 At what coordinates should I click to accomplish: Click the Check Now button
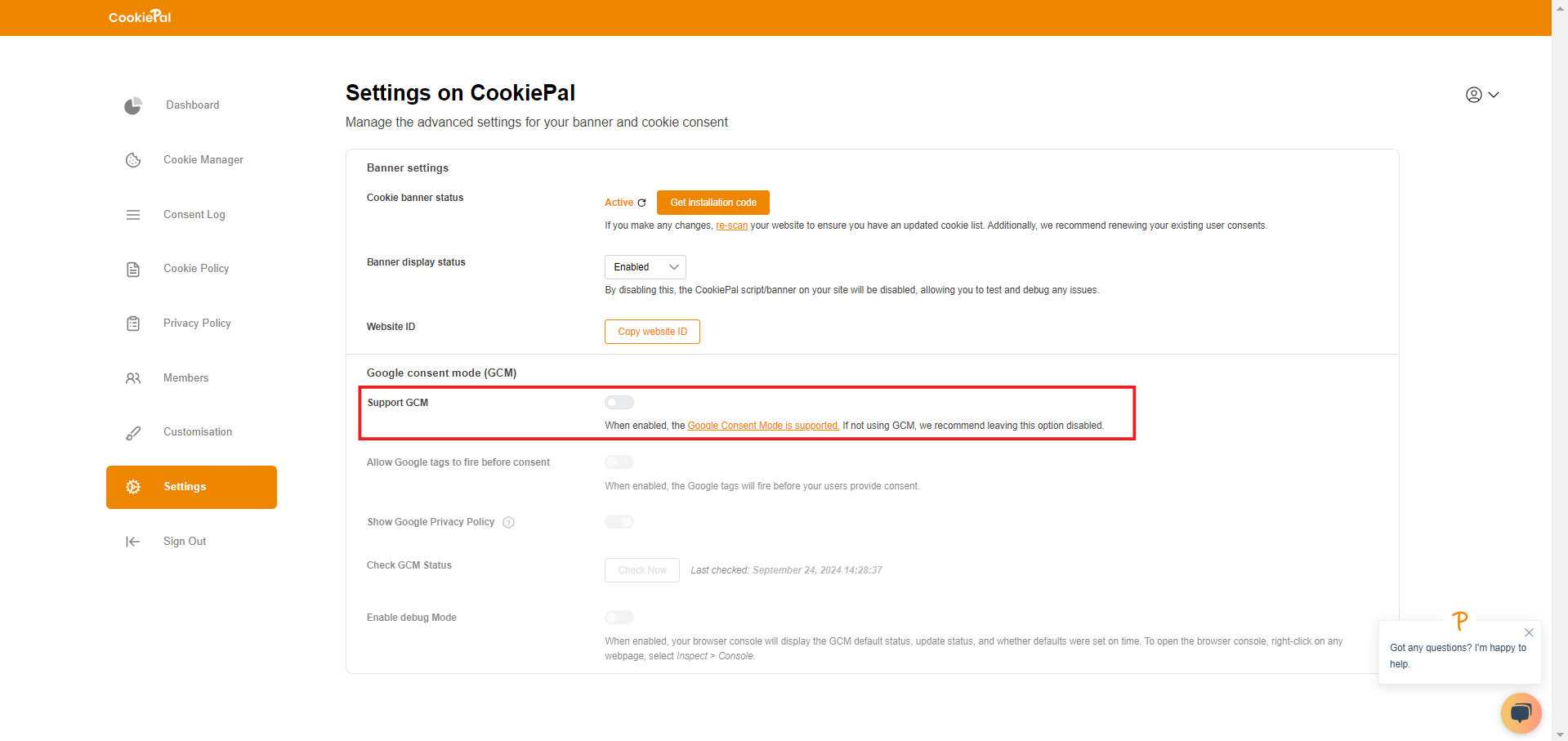tap(642, 570)
